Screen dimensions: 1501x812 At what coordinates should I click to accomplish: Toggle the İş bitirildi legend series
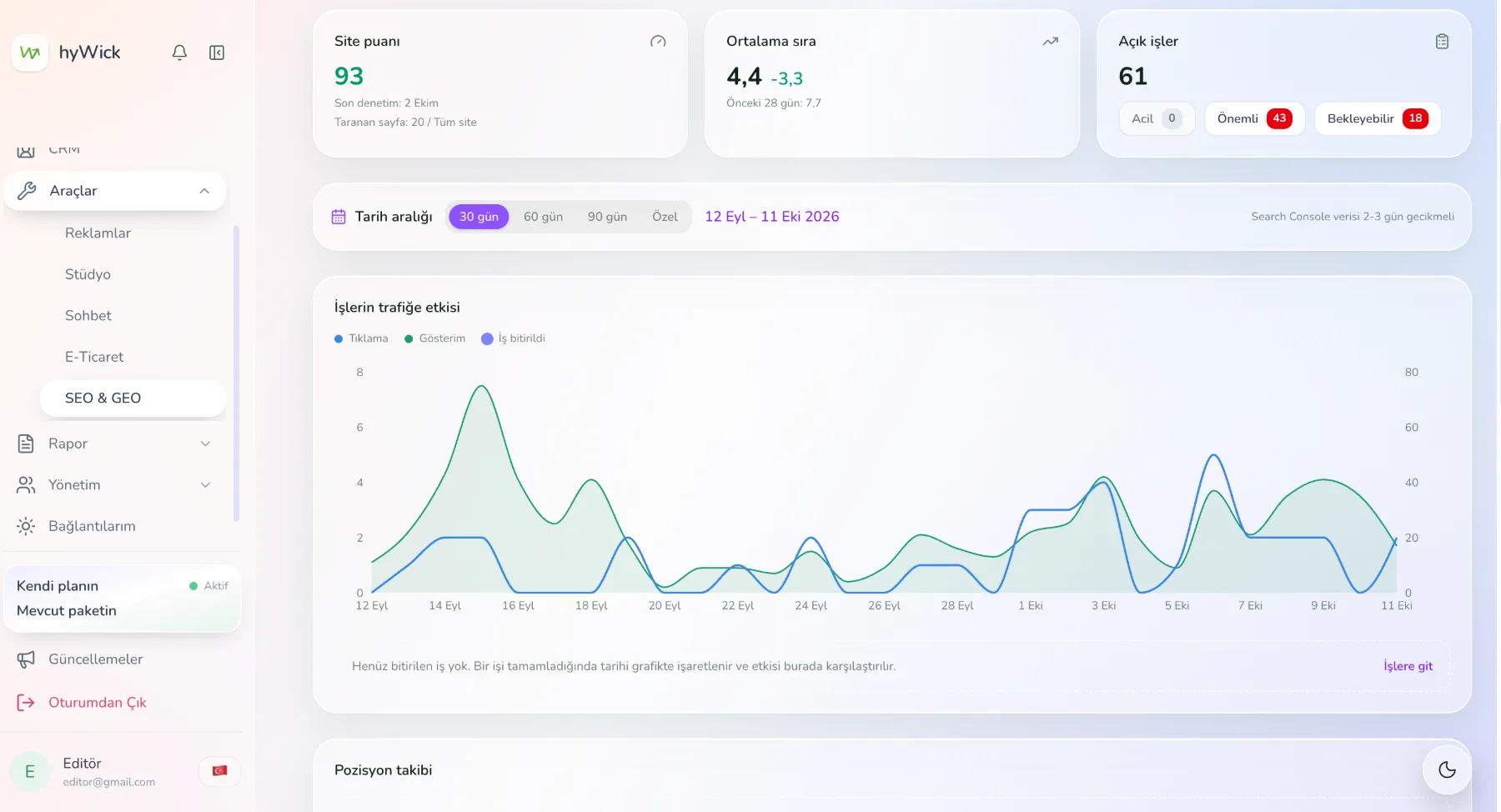pos(513,338)
